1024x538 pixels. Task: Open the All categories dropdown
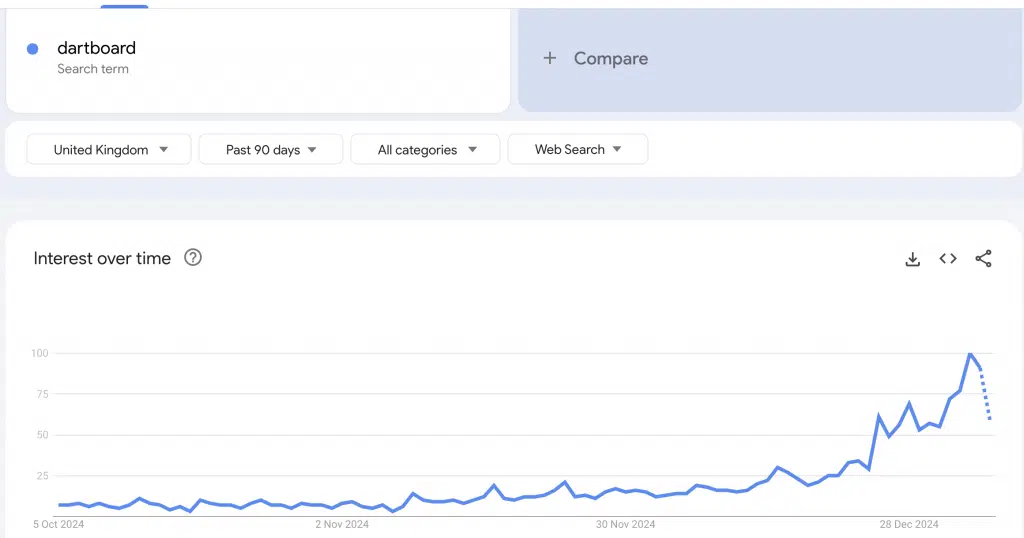[x=426, y=150]
